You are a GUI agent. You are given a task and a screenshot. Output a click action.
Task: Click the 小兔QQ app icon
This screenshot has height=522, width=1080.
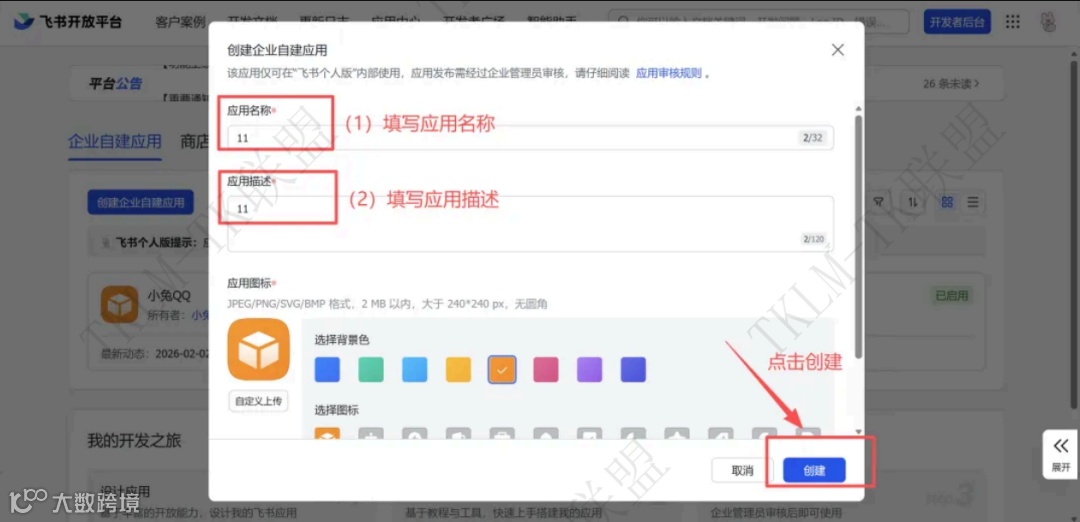point(119,304)
